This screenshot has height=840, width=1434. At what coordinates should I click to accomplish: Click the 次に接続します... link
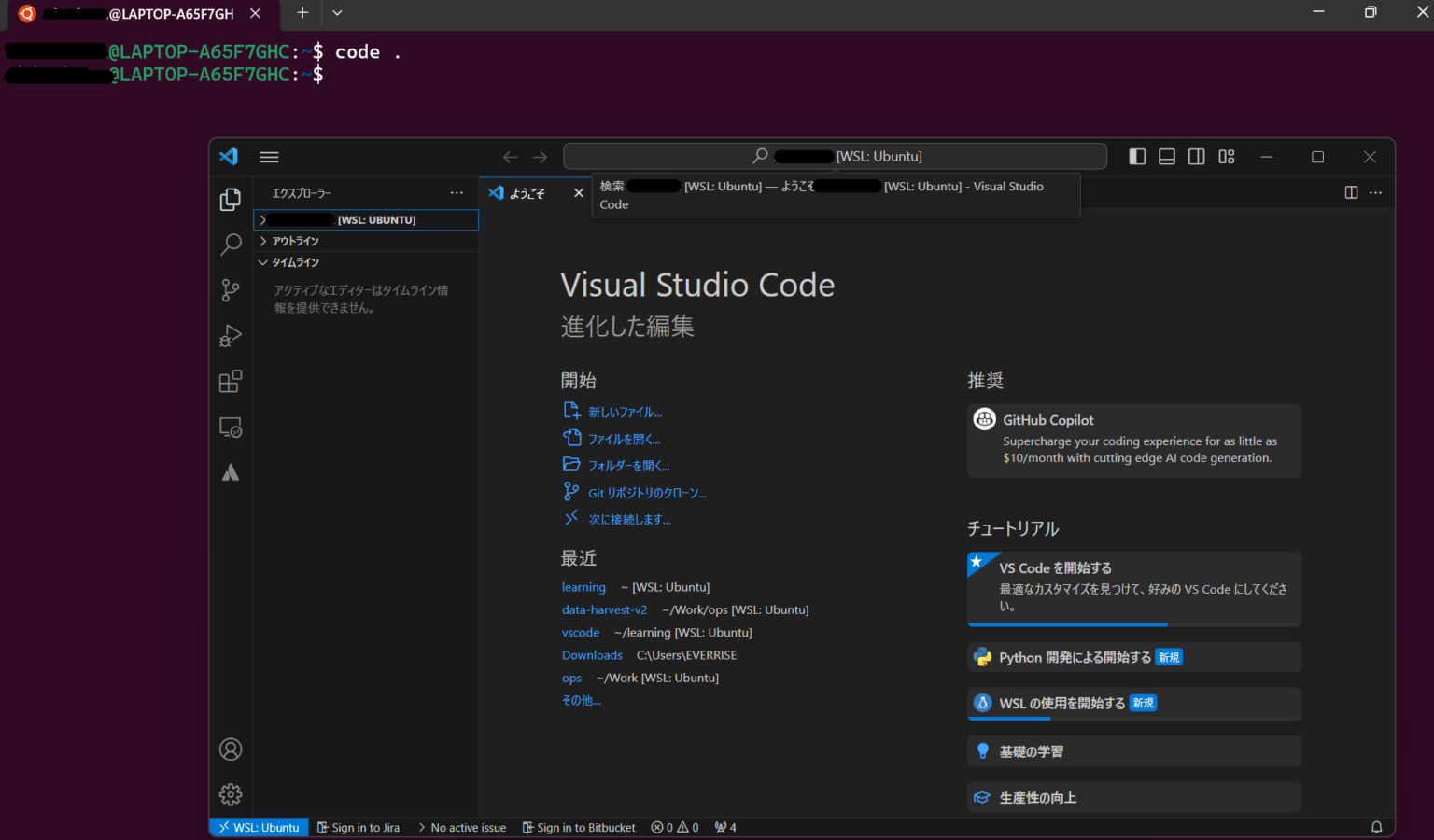tap(629, 519)
